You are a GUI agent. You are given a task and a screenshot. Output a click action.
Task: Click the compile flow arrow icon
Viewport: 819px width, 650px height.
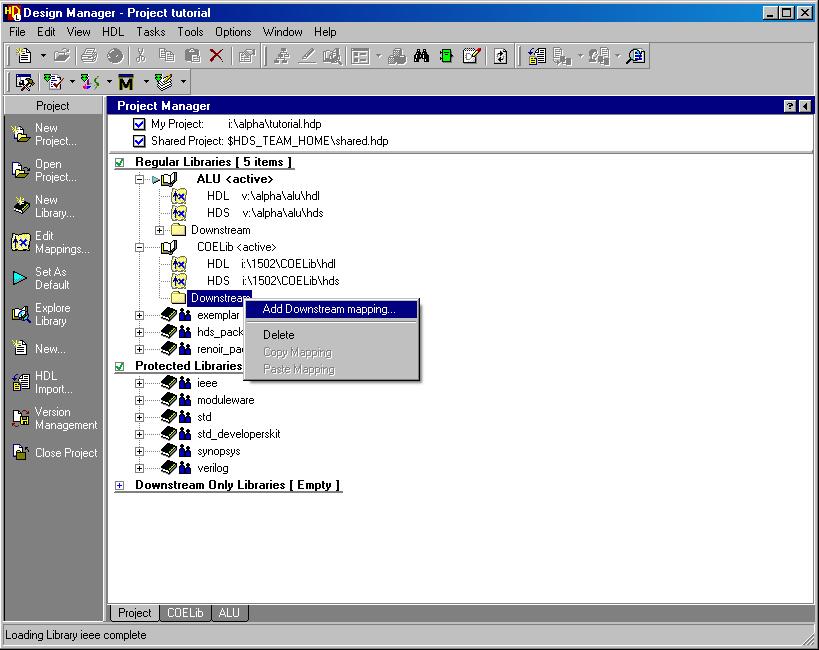[89, 82]
